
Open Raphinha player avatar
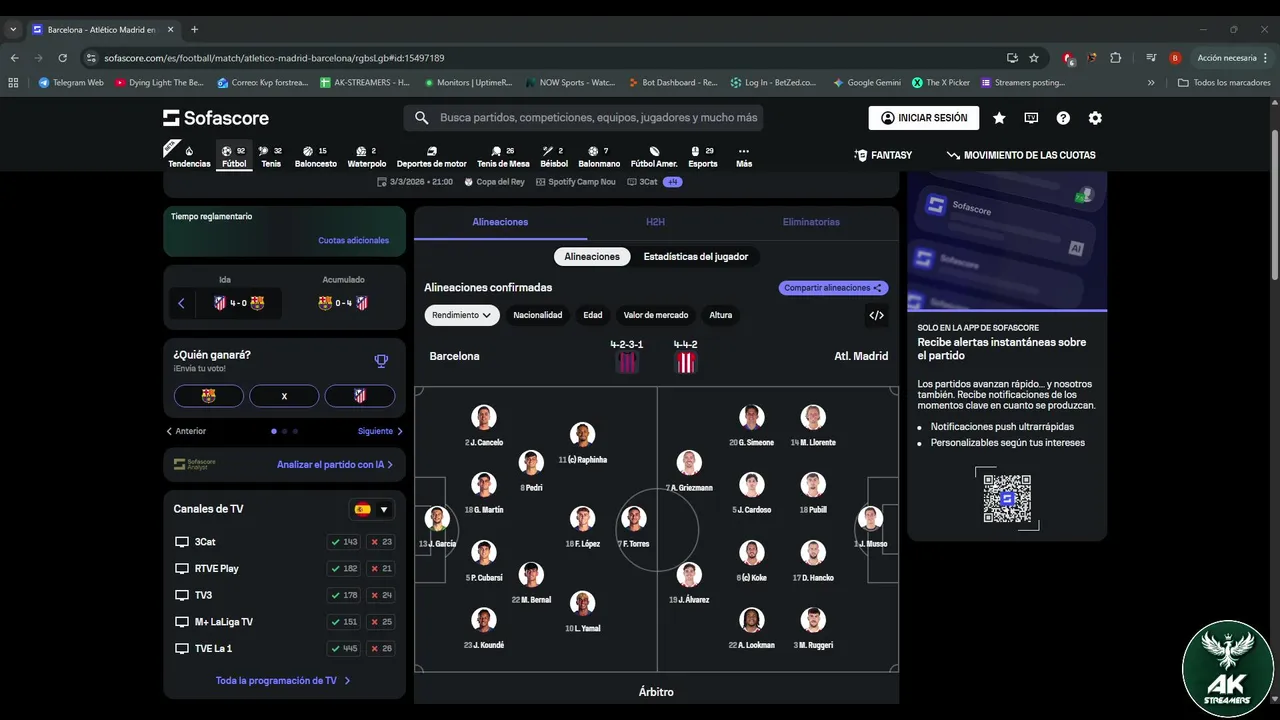click(582, 435)
